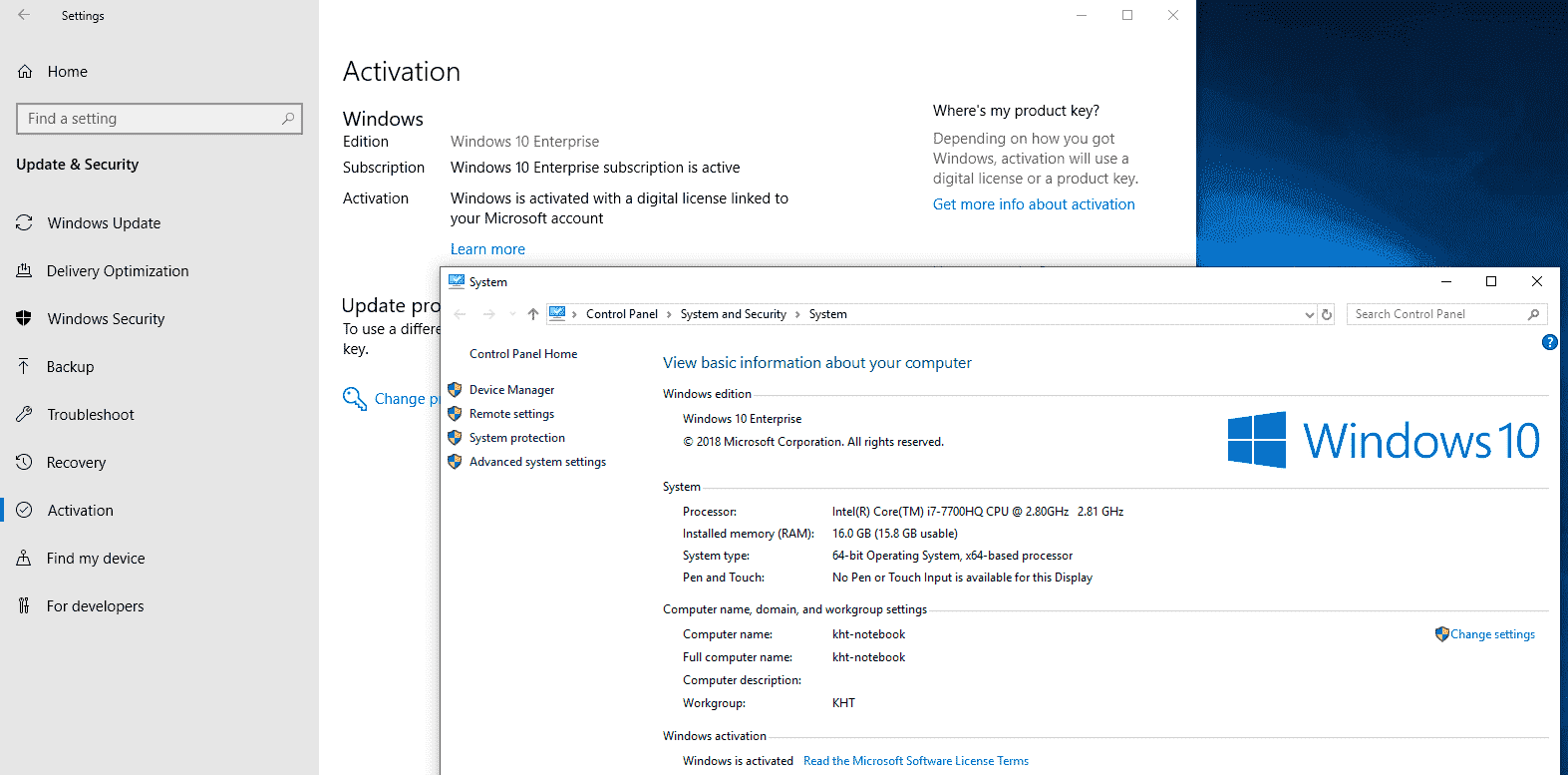
Task: Click the computer icon in address bar
Action: [557, 313]
